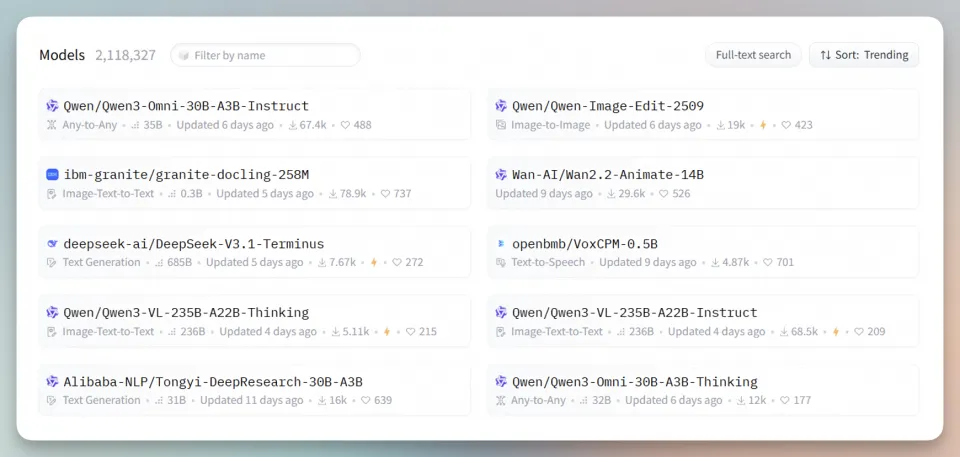Click the DeepSeek whale logo icon
Image resolution: width=960 pixels, height=457 pixels.
(53, 244)
